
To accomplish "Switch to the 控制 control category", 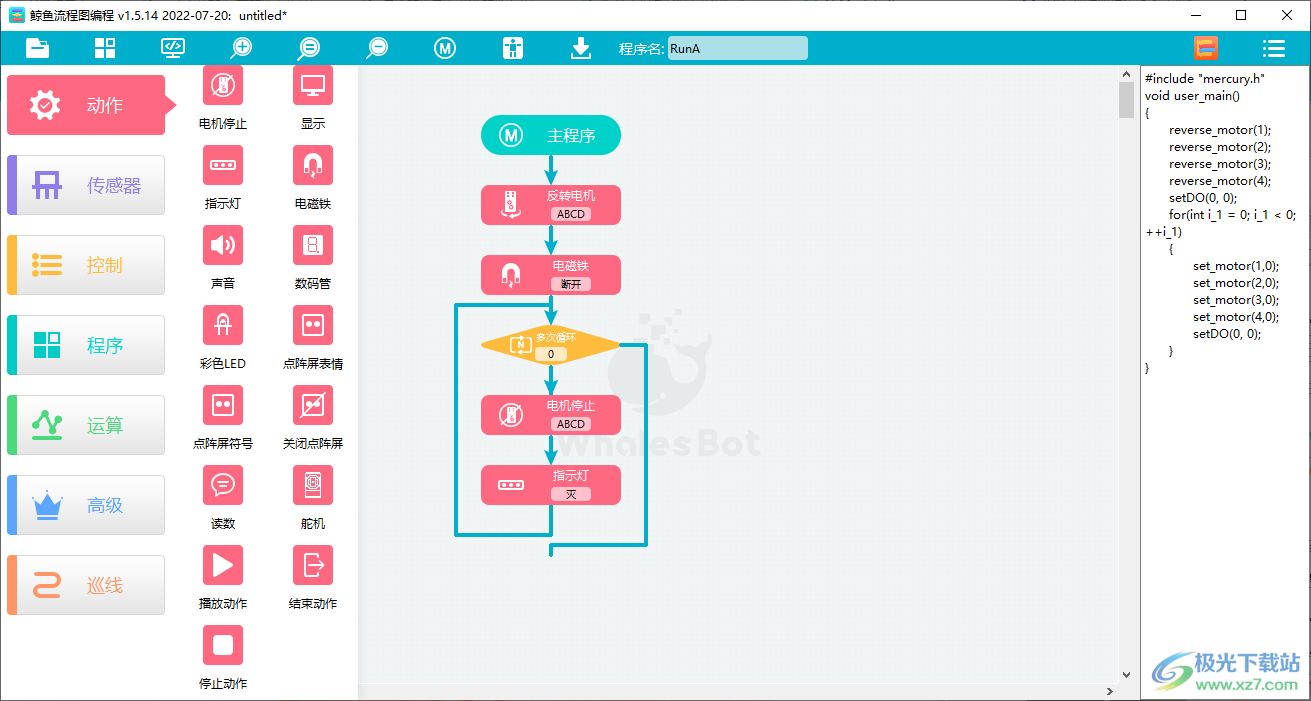I will coord(86,265).
